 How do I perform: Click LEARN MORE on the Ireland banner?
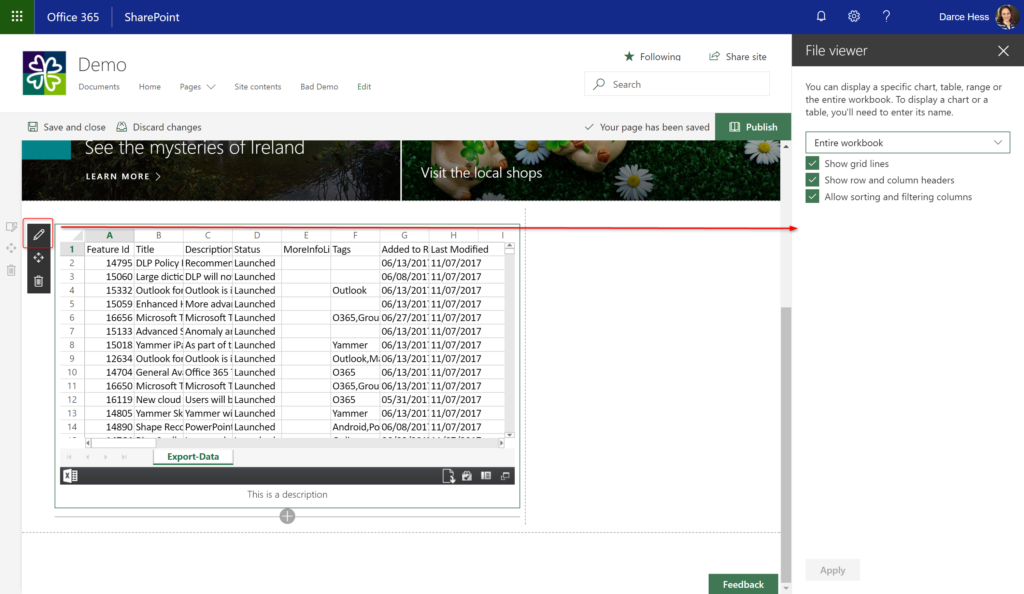(123, 176)
